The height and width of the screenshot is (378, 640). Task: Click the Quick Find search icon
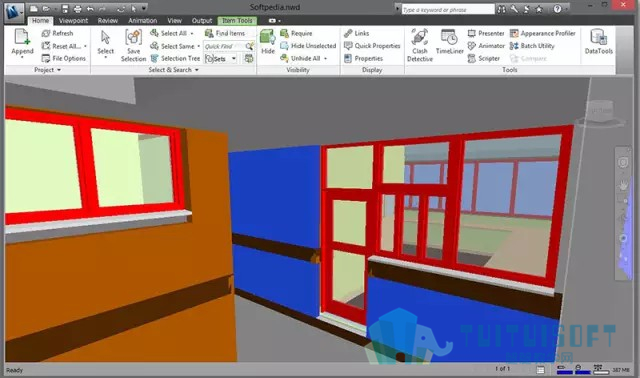(249, 46)
